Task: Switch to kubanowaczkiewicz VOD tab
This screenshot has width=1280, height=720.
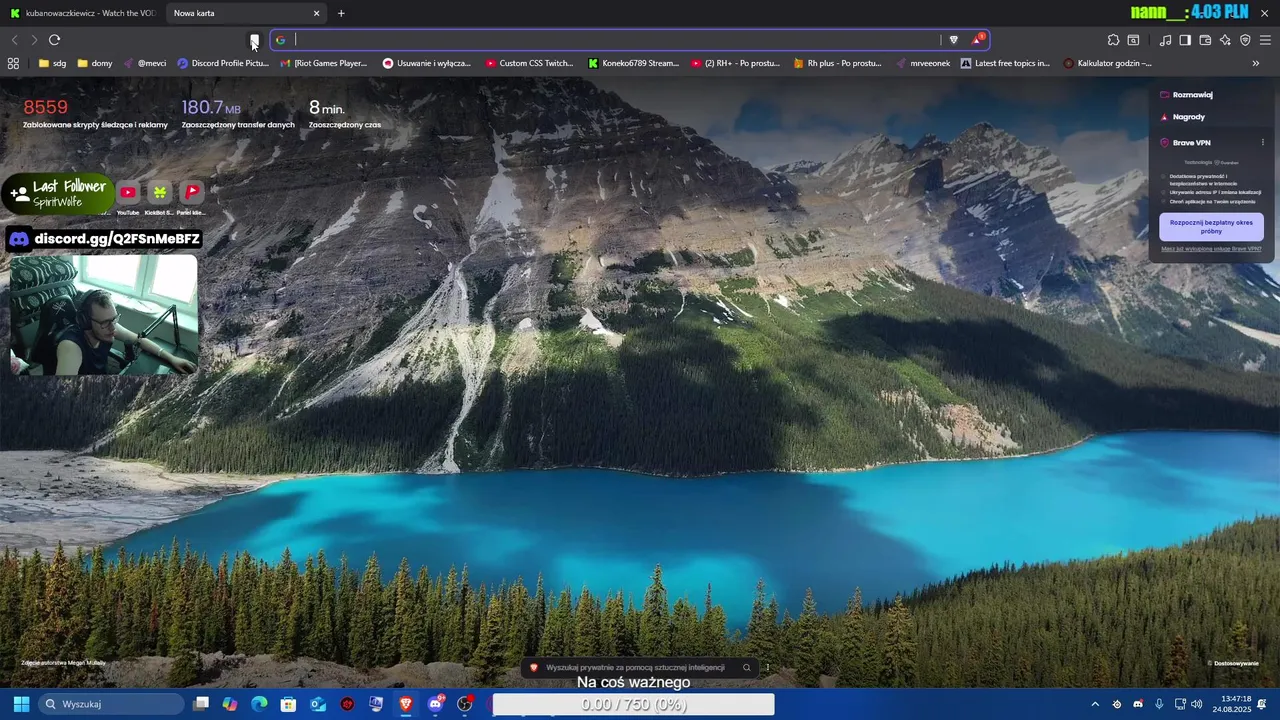Action: point(81,13)
